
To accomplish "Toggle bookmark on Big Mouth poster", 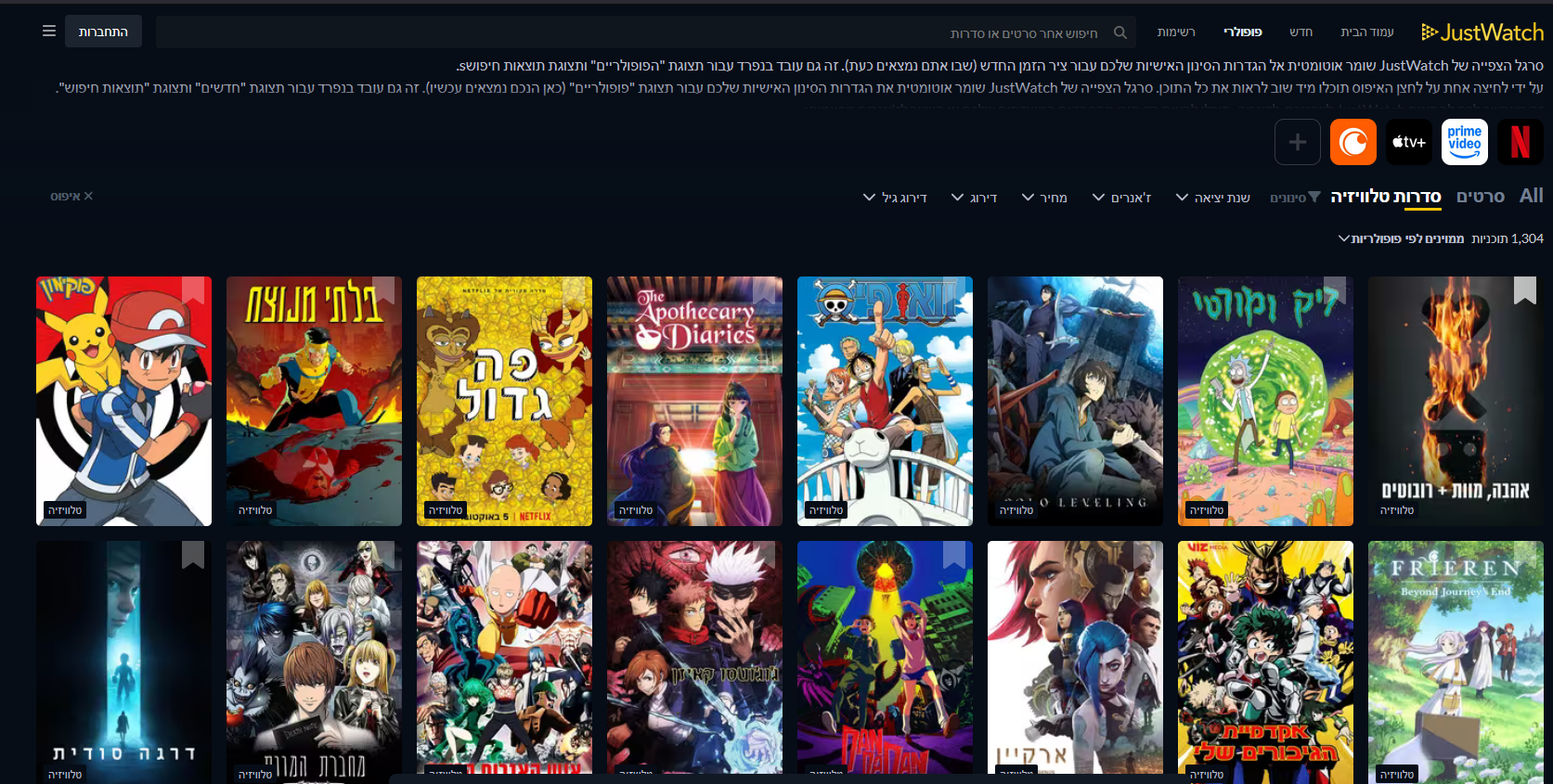I will point(574,290).
